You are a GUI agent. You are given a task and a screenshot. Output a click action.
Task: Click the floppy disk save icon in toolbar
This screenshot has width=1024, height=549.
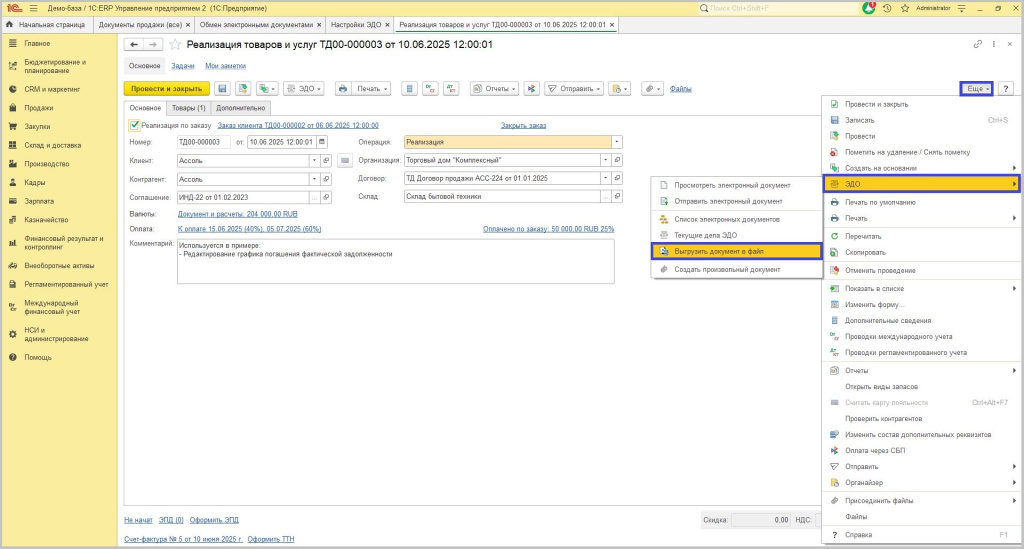222,89
